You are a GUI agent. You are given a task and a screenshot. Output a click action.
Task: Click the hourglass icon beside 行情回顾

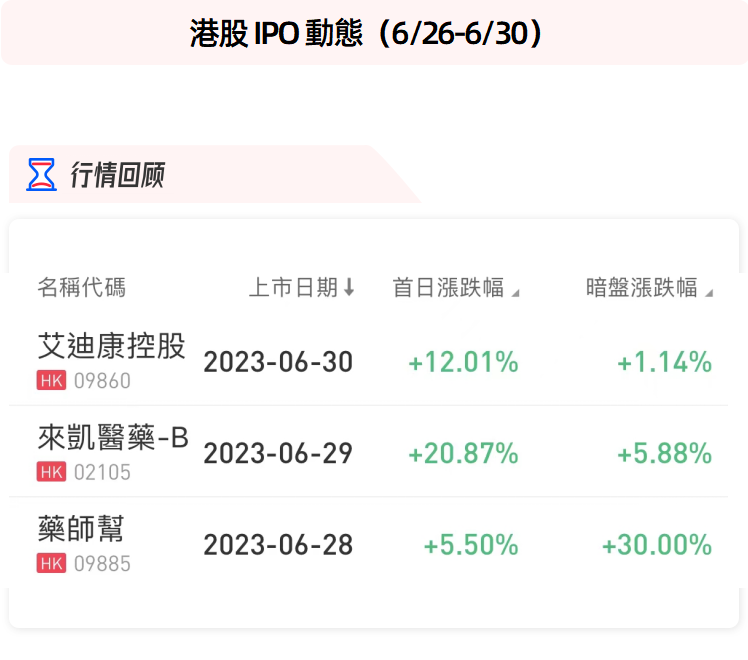(41, 174)
